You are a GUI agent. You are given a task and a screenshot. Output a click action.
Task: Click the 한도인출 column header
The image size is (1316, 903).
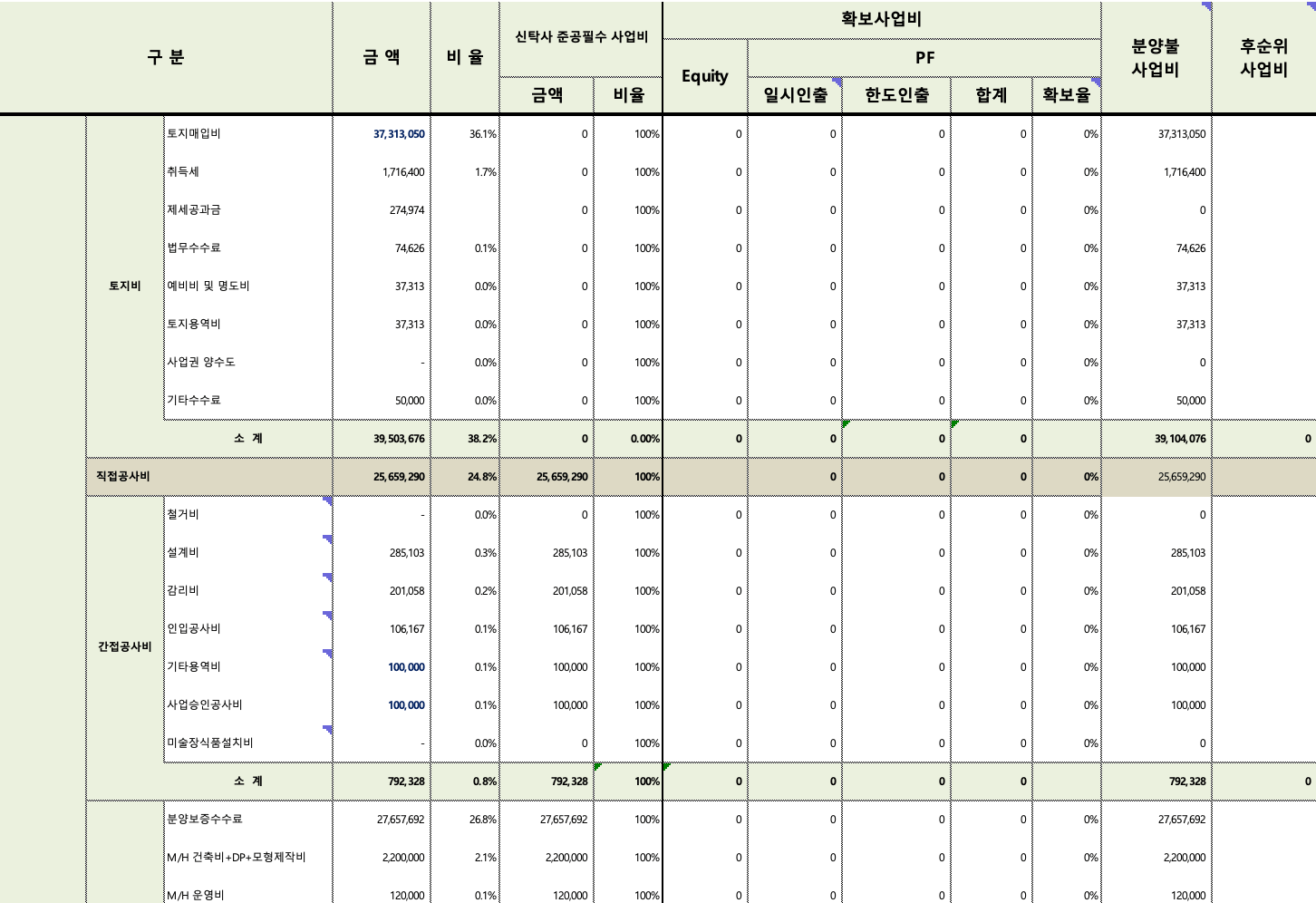pyautogui.click(x=896, y=95)
